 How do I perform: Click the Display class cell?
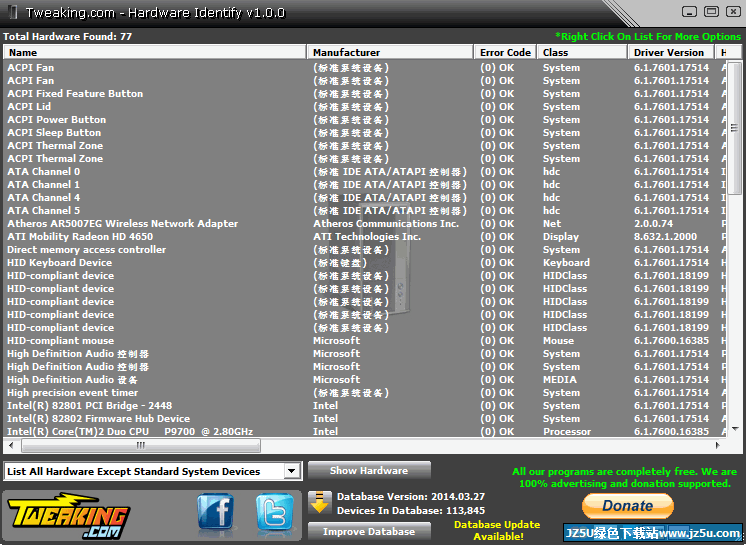[x=561, y=236]
